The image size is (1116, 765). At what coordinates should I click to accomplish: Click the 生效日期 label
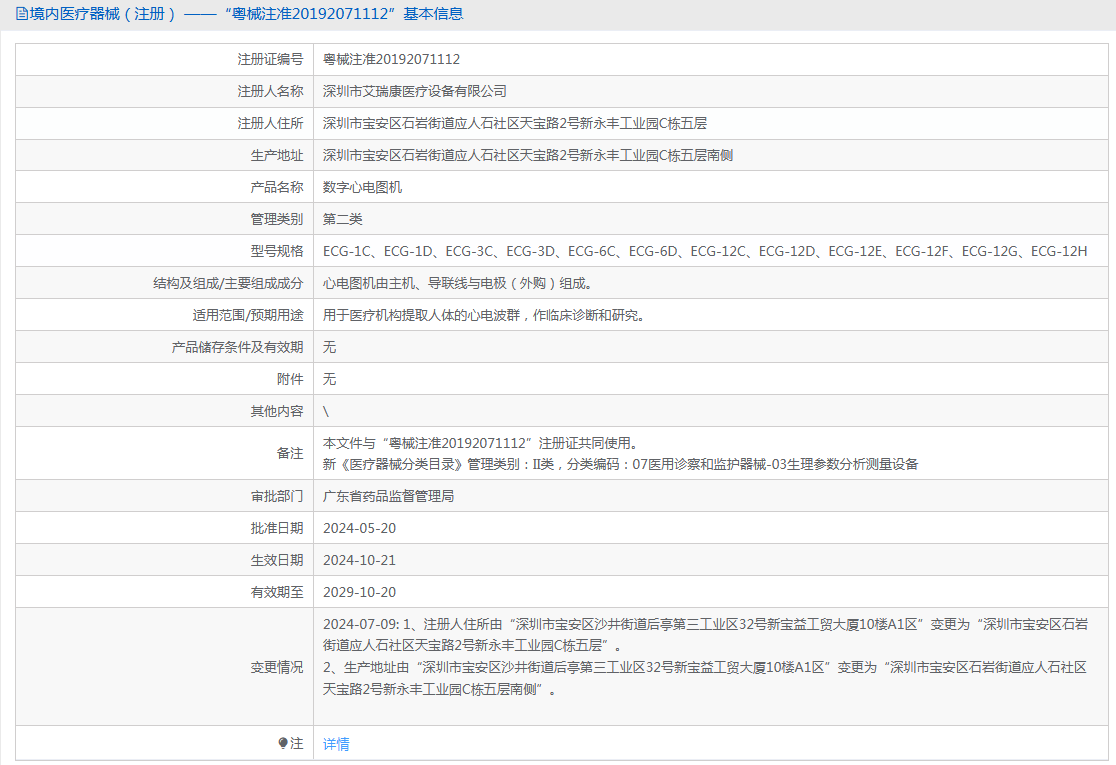[277, 561]
